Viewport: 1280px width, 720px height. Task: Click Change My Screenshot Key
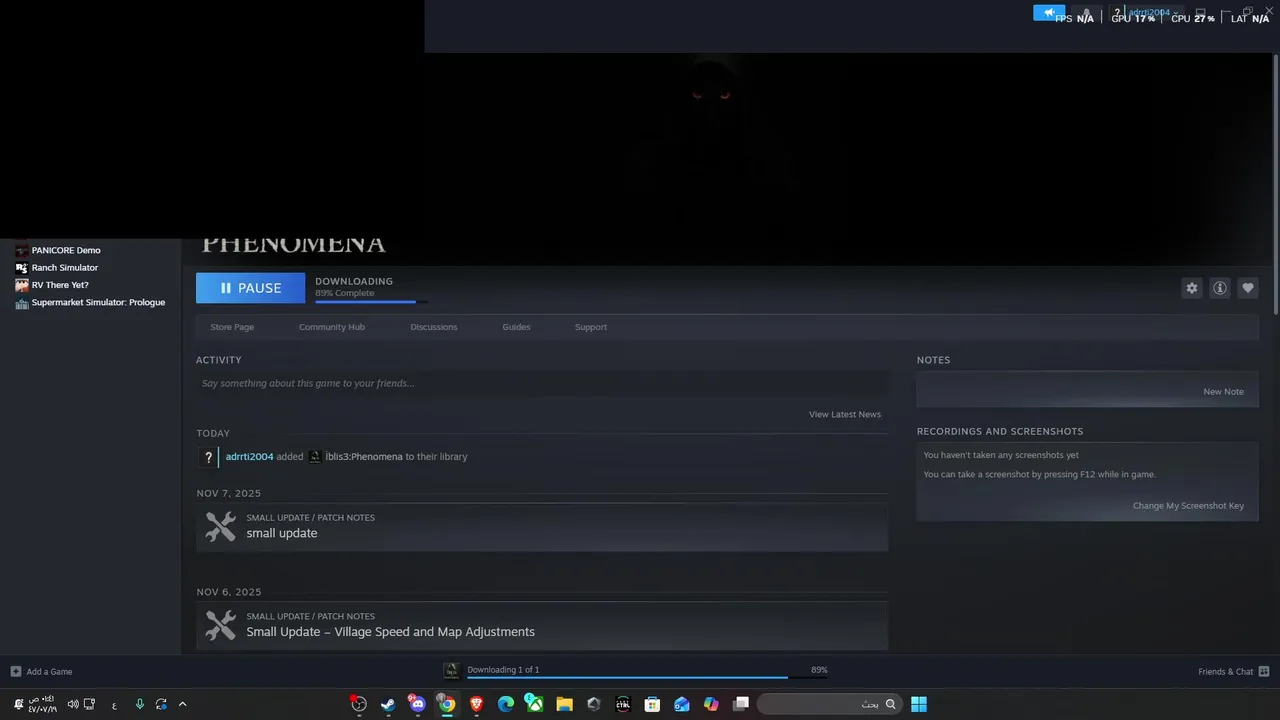[x=1188, y=506]
